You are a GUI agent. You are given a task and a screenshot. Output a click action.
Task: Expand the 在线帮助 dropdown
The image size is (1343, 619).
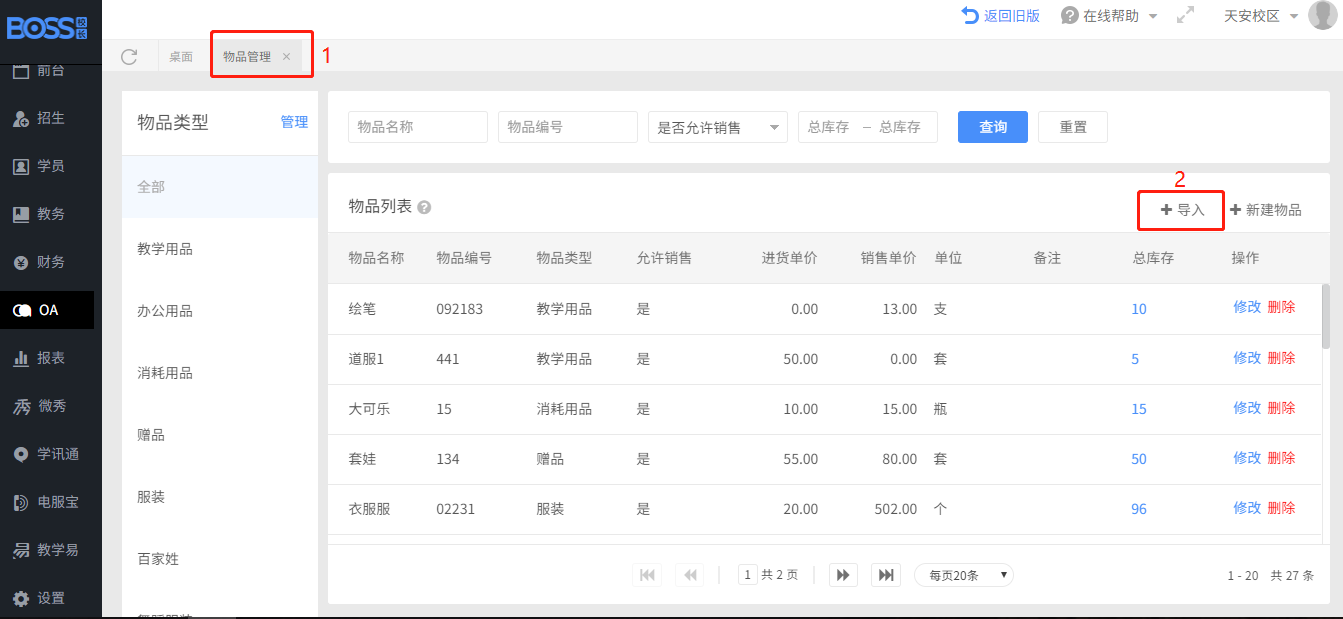[1109, 16]
